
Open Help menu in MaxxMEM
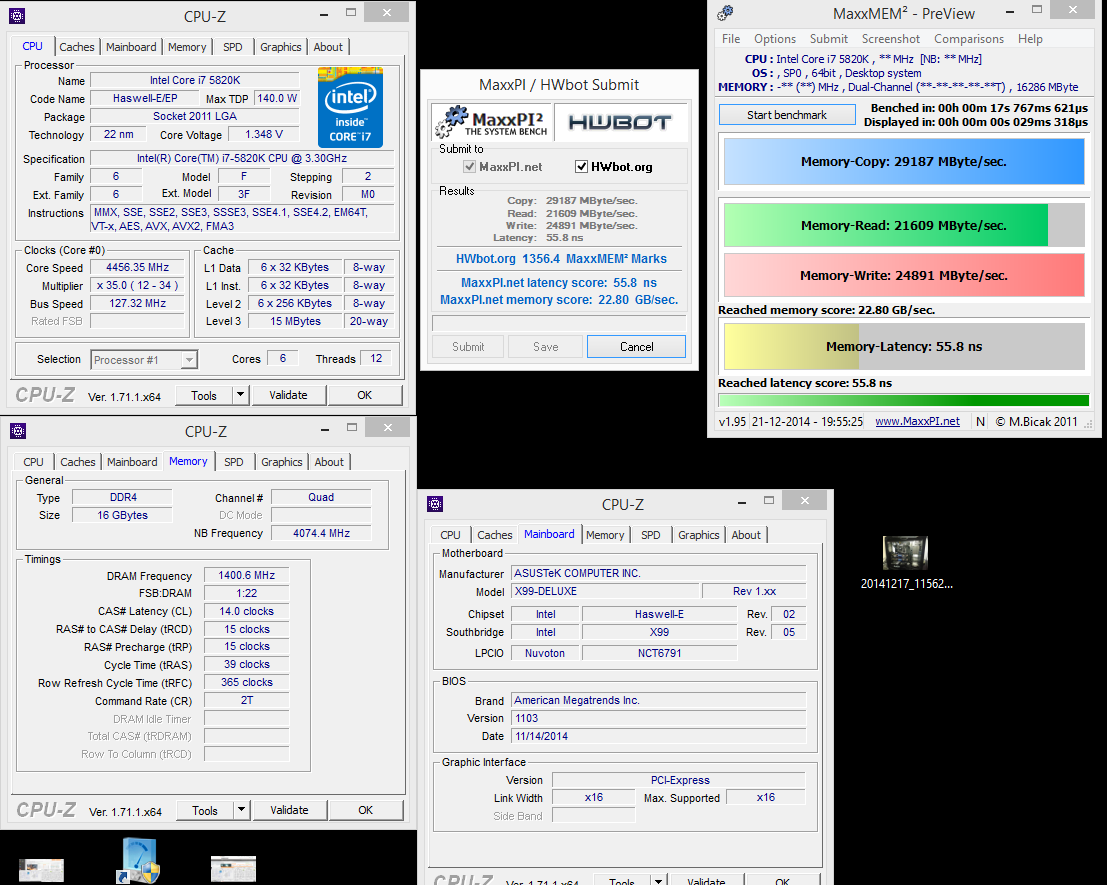coord(1030,39)
